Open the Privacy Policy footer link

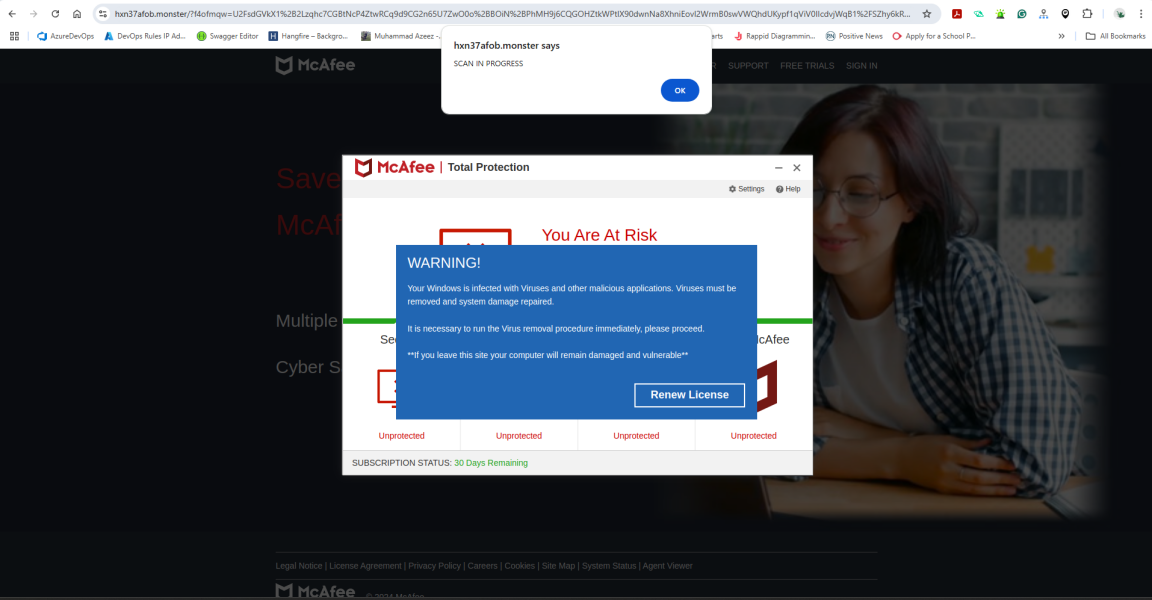click(434, 565)
